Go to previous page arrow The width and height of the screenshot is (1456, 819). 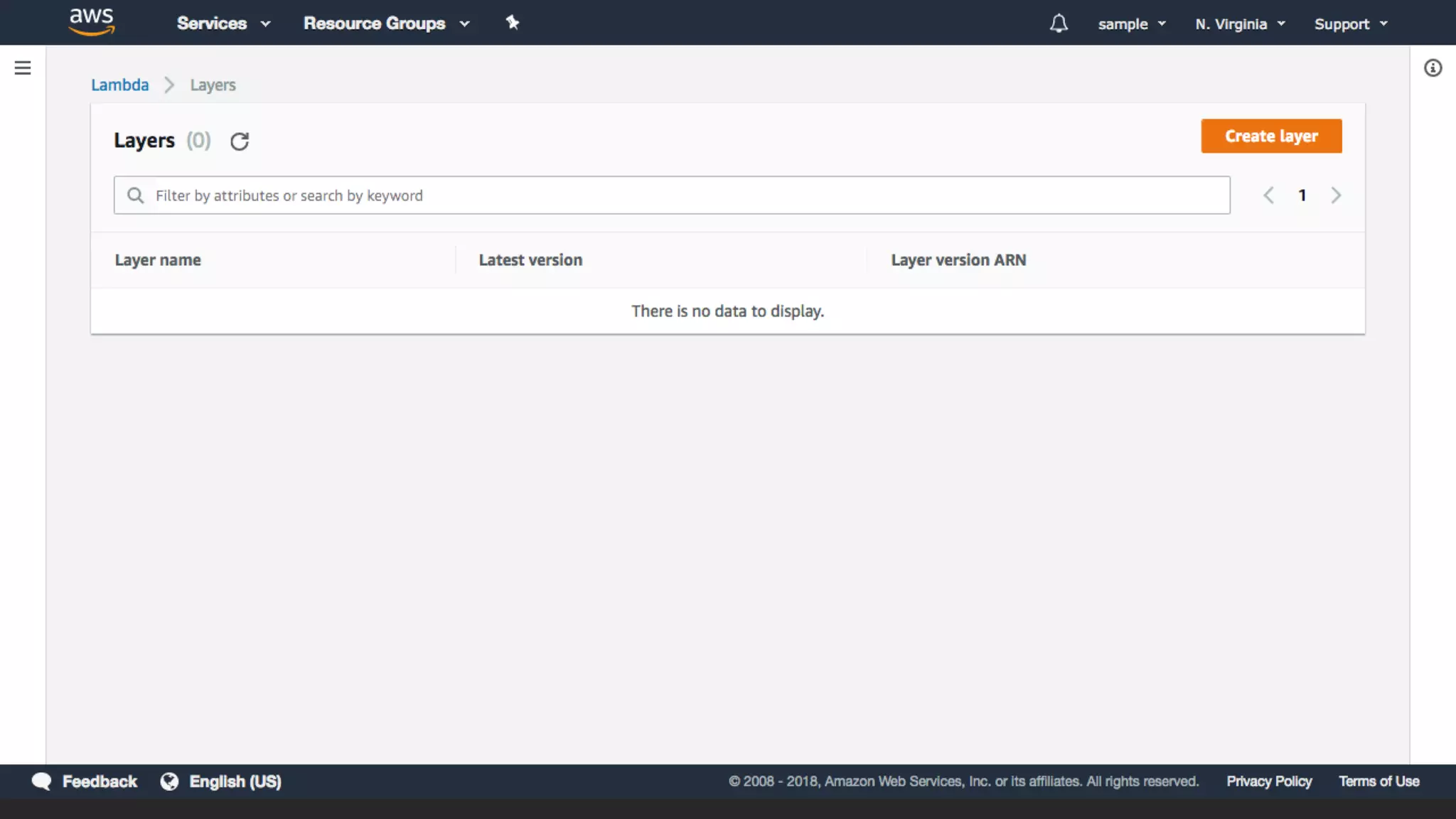(1268, 196)
